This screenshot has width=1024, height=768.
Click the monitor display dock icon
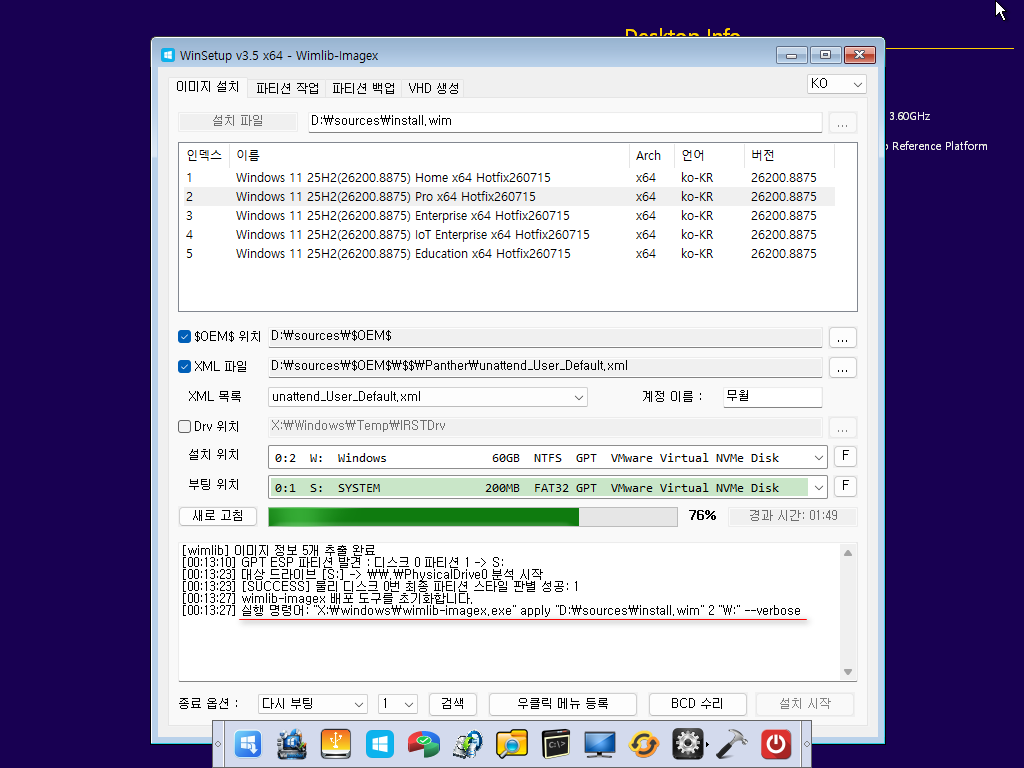600,744
